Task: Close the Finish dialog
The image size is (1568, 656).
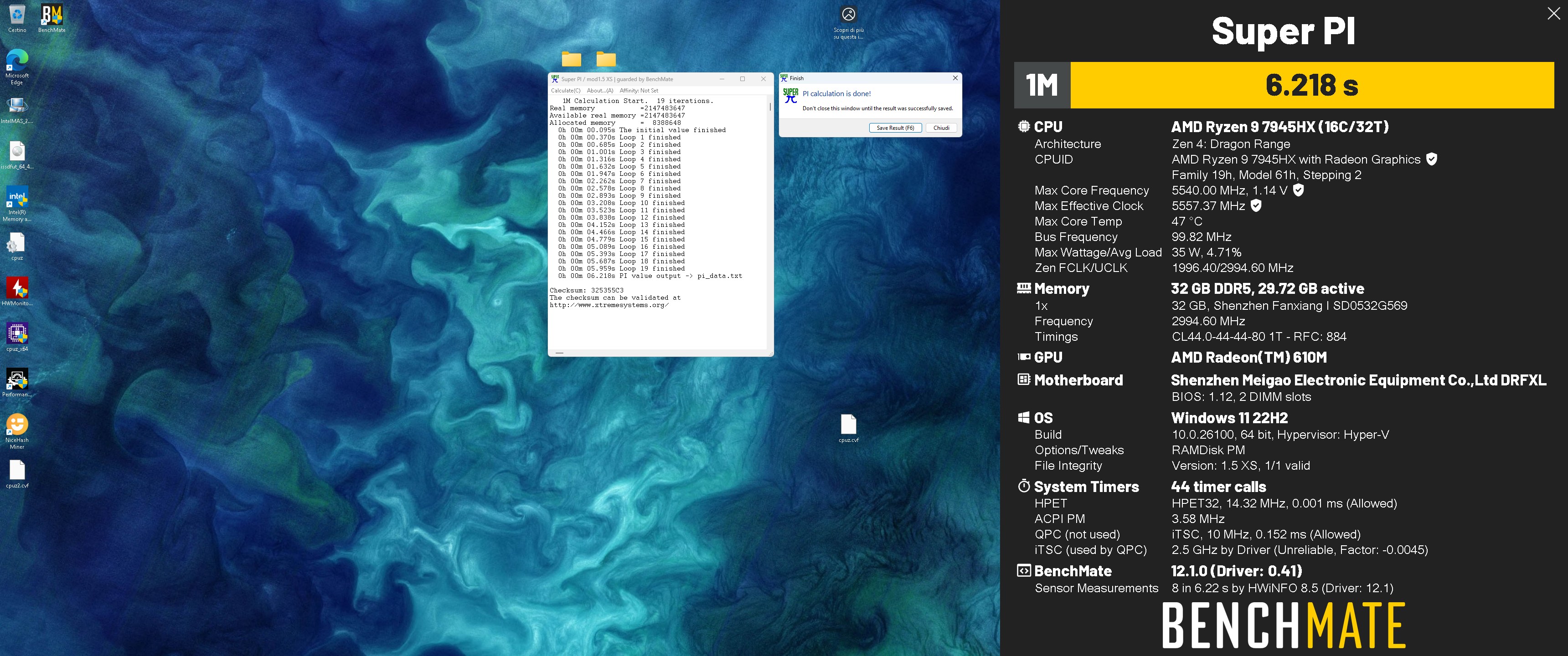Action: [x=955, y=78]
